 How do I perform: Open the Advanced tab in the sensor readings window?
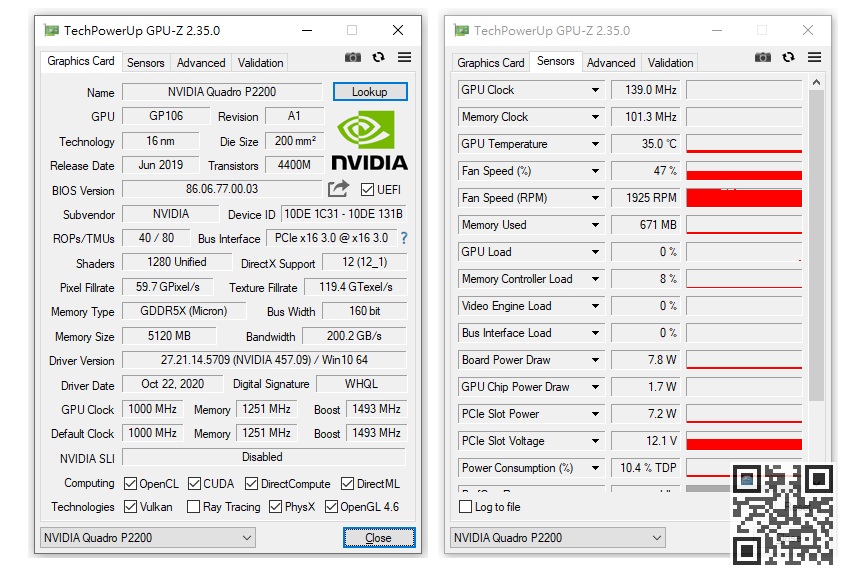(611, 63)
